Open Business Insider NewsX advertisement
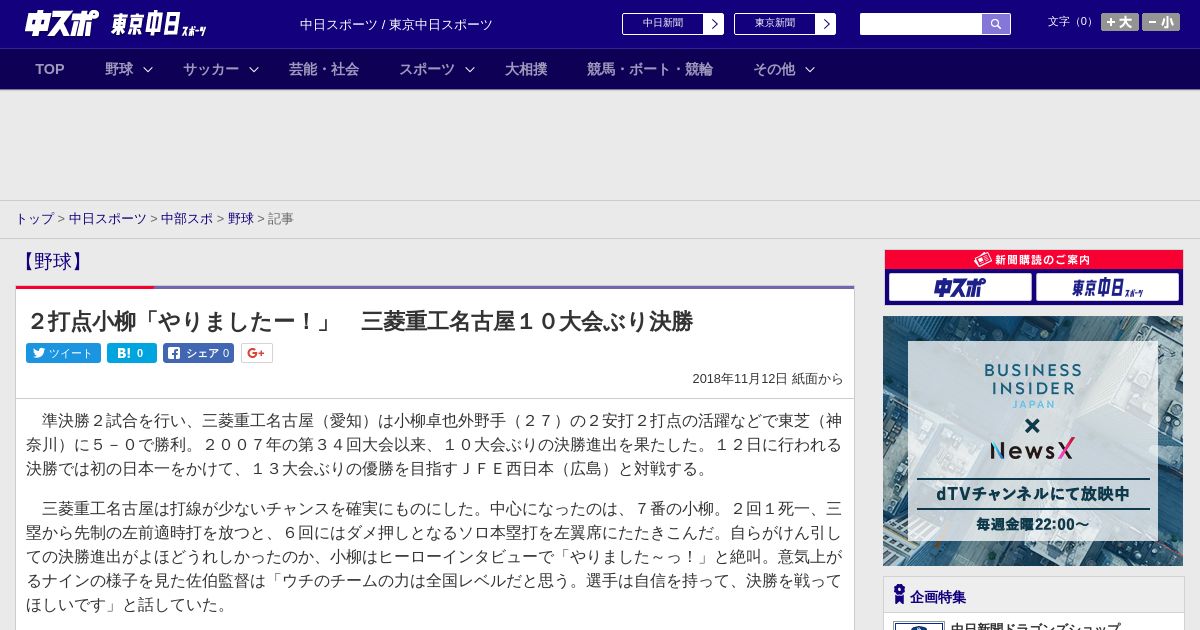 (1033, 441)
